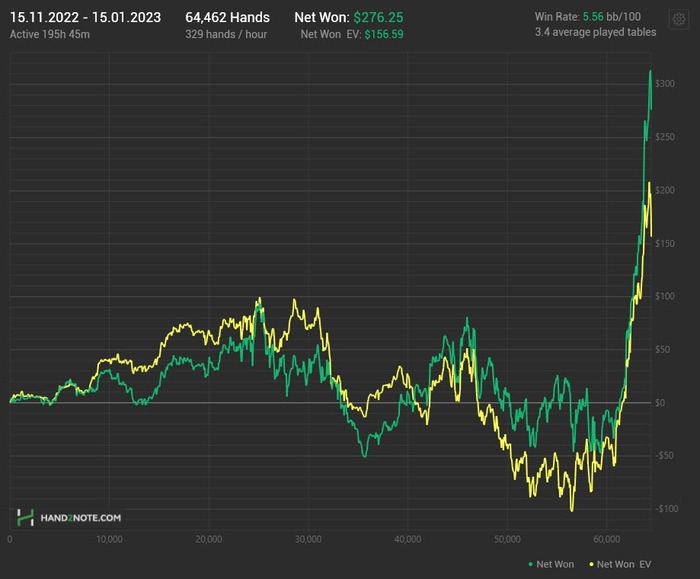Toggle the Net Won EV legend label
This screenshot has width=700, height=579.
point(624,564)
